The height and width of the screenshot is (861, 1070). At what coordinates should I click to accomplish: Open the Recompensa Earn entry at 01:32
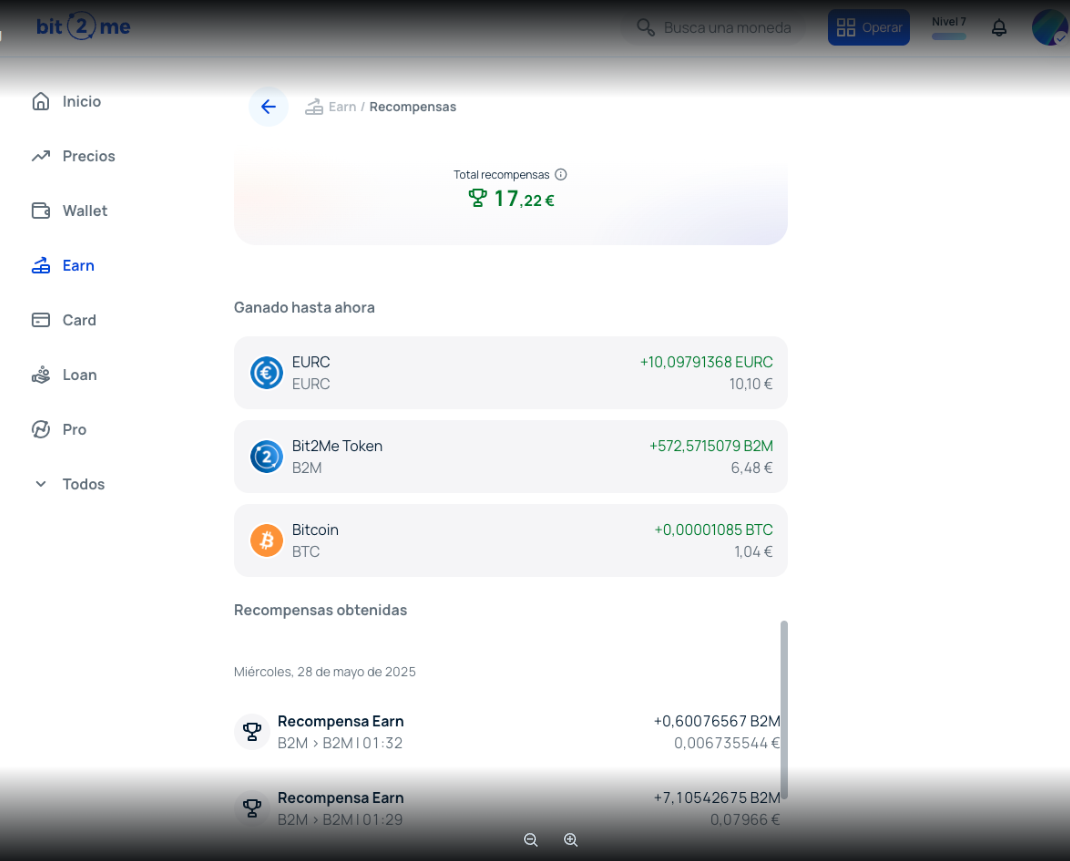[x=507, y=731]
